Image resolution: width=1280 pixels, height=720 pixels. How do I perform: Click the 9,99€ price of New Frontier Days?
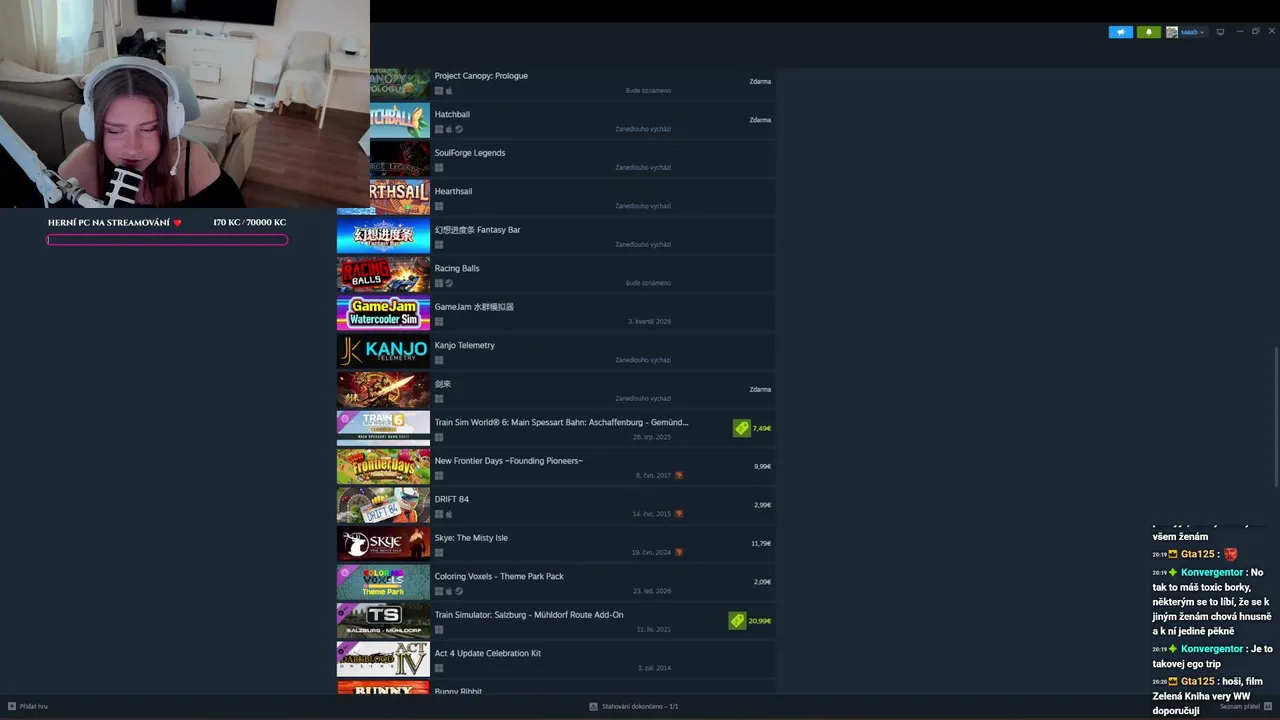[x=762, y=466]
